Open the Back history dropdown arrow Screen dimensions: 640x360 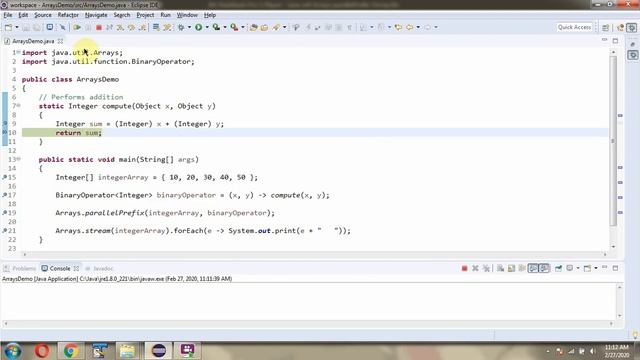click(418, 27)
